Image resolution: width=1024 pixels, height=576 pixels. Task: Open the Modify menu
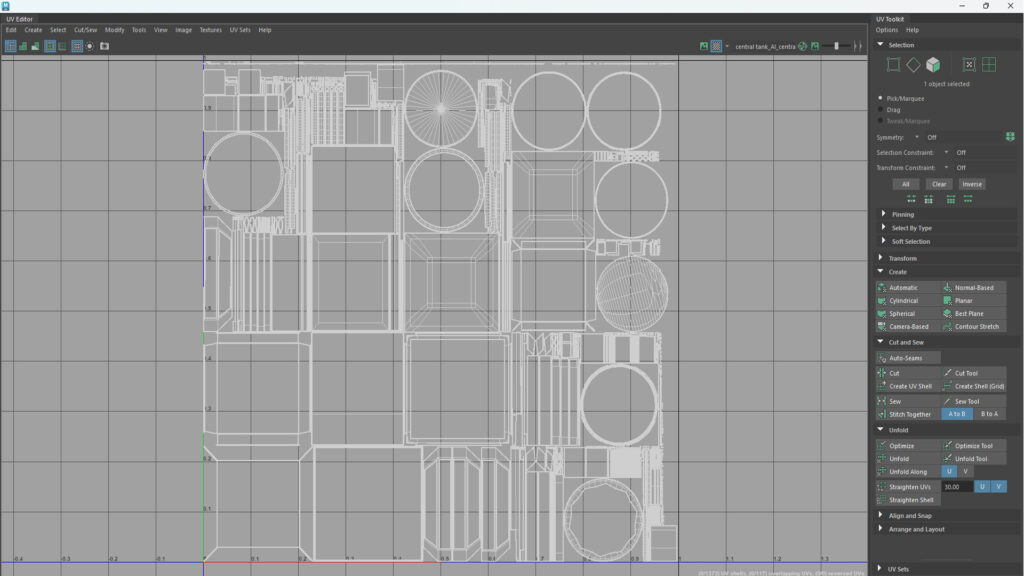pyautogui.click(x=114, y=30)
